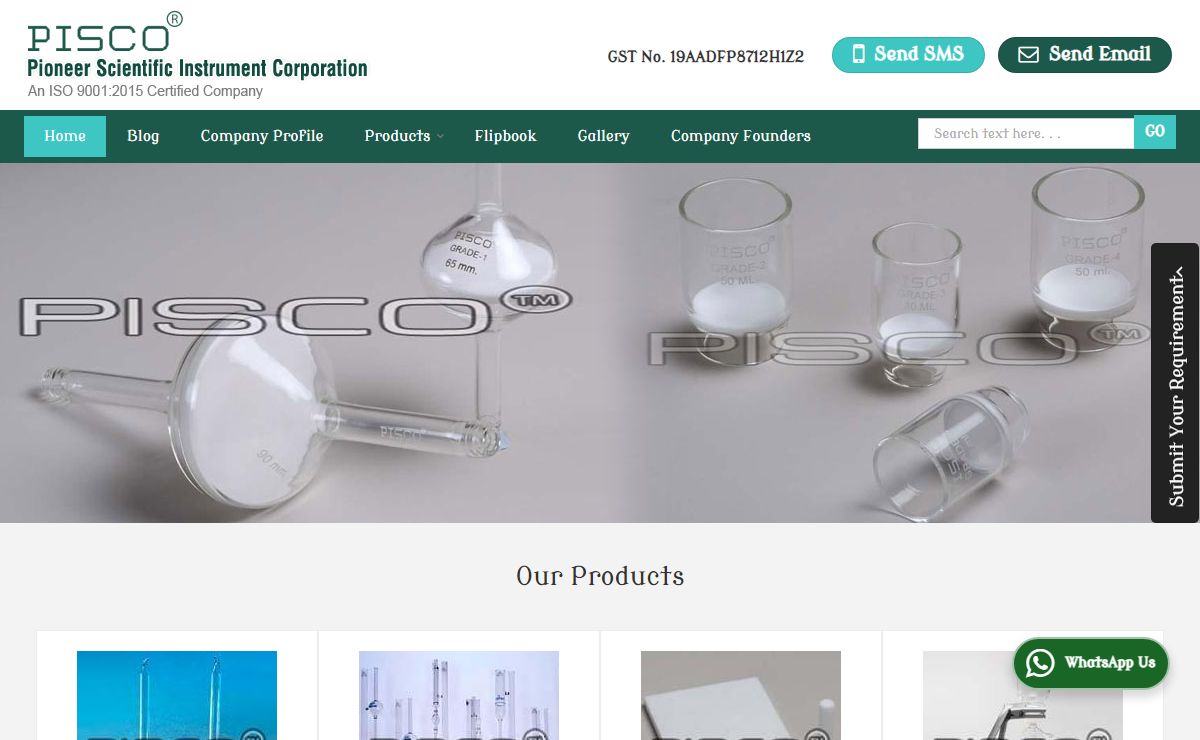This screenshot has height=740, width=1200.
Task: Open the Blog page
Action: [x=143, y=136]
